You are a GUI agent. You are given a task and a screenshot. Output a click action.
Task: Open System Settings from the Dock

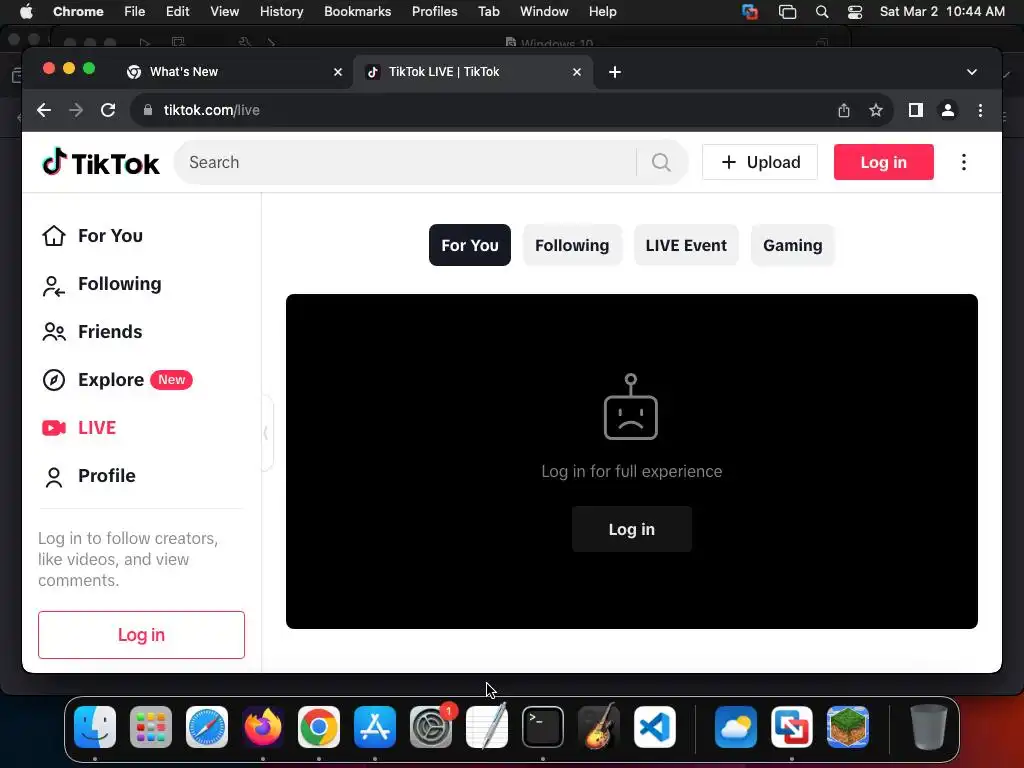(x=431, y=727)
